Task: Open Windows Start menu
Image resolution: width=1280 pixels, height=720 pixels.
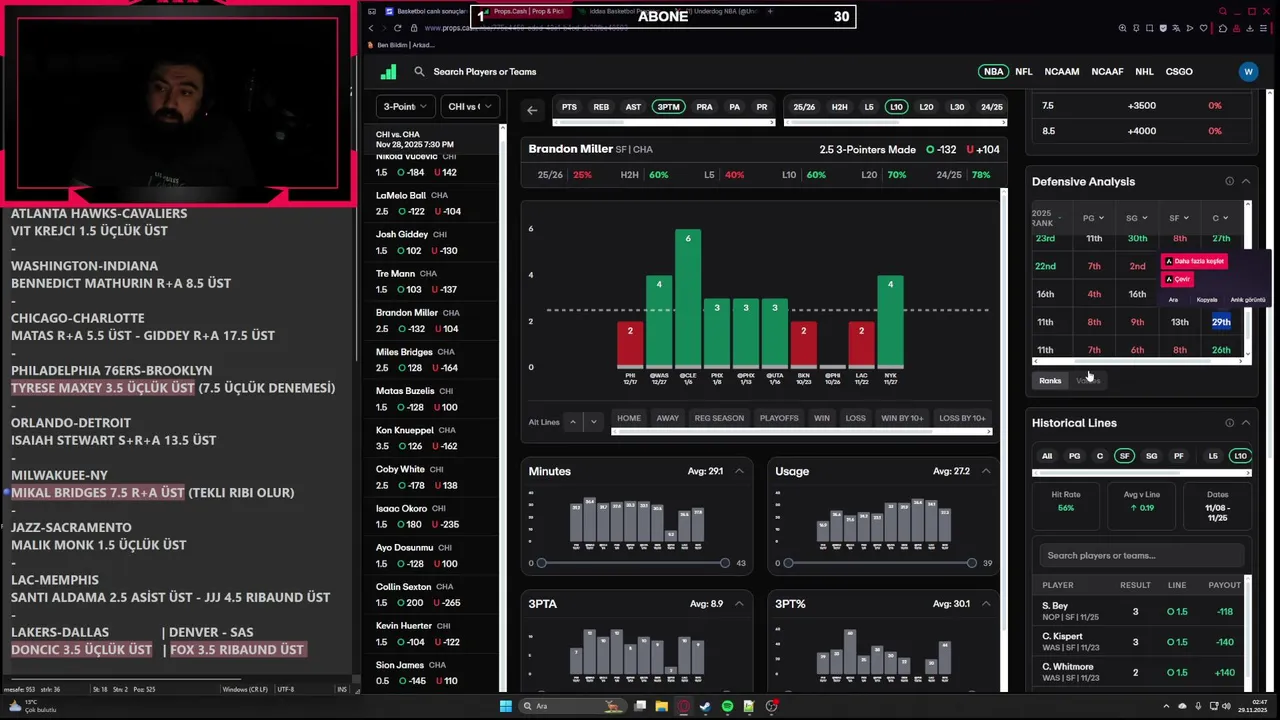Action: pos(506,706)
